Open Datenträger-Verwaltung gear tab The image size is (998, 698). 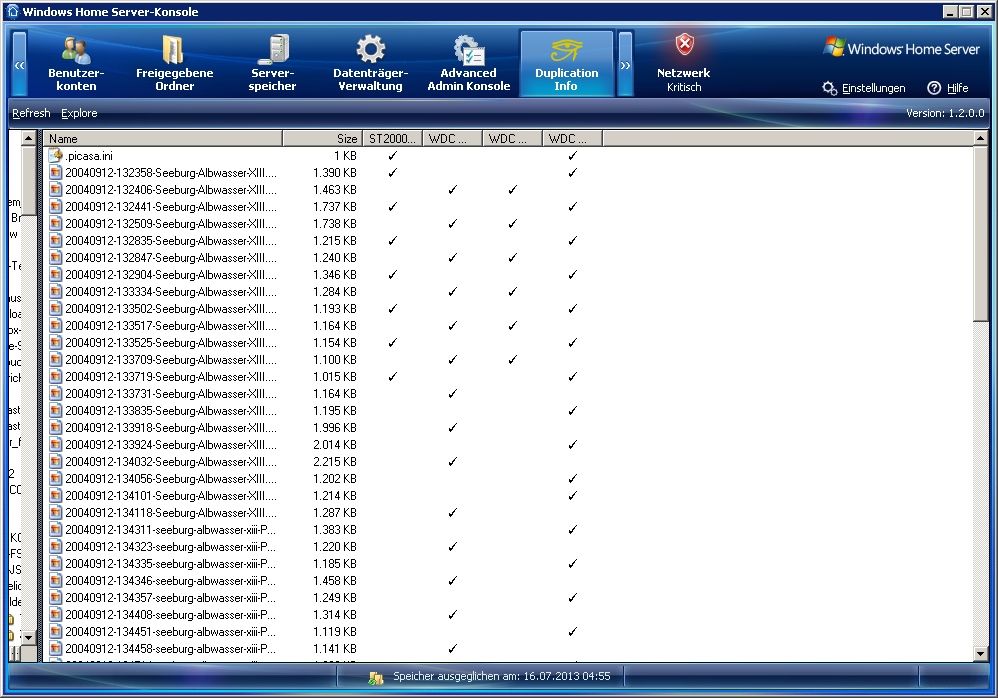[x=370, y=64]
